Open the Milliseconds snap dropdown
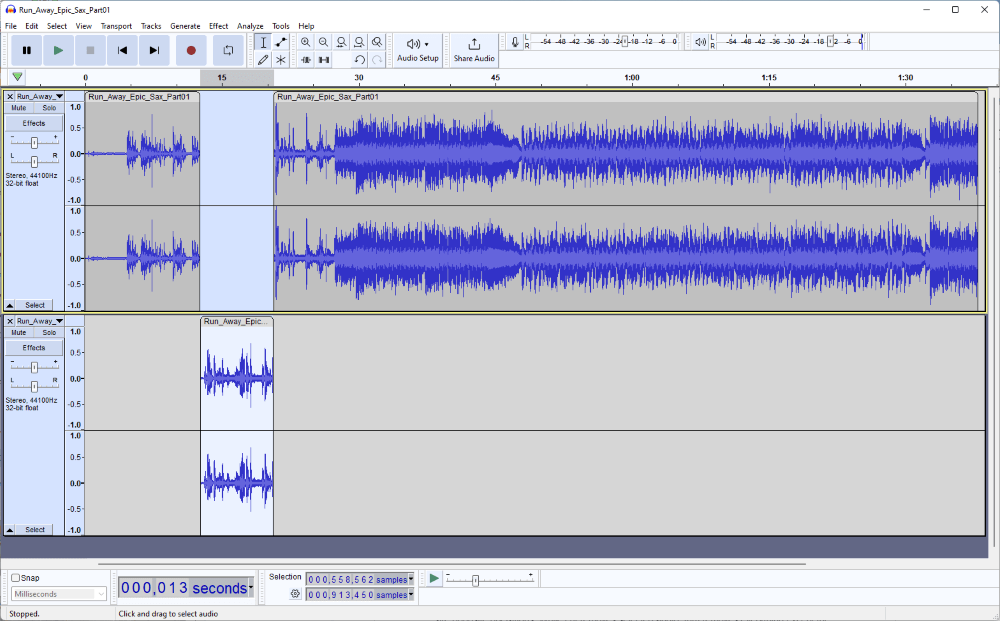This screenshot has height=621, width=1000. [x=59, y=594]
